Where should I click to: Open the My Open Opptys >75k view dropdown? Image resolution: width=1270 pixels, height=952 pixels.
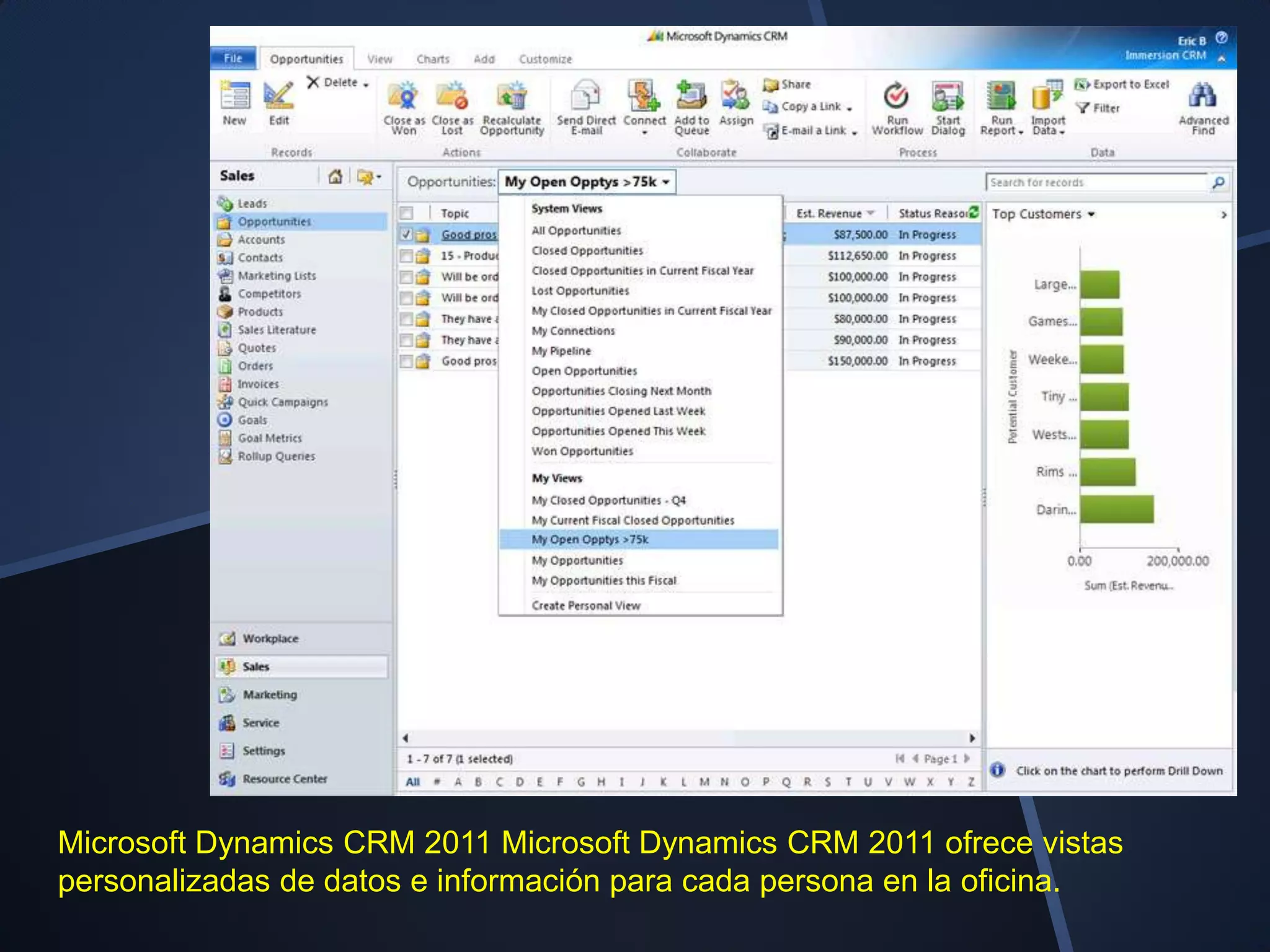pyautogui.click(x=587, y=182)
